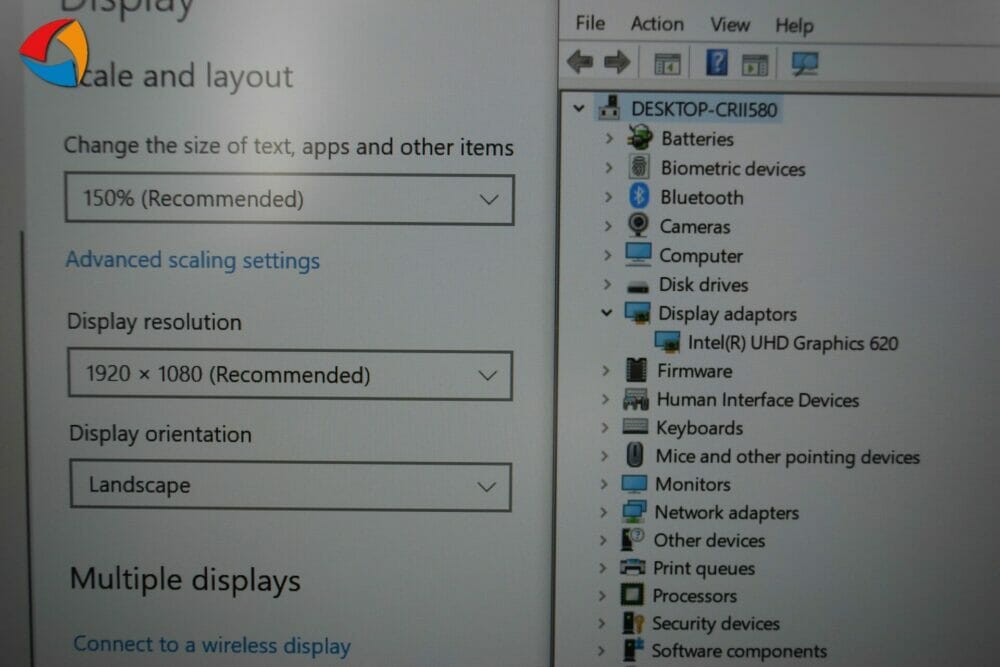
Task: Open the Landscape display orientation dropdown
Action: 291,487
